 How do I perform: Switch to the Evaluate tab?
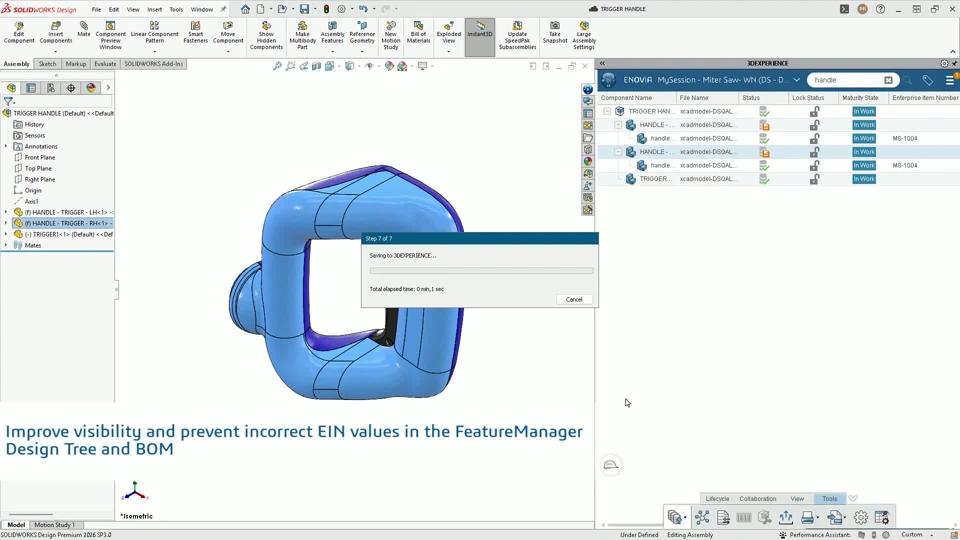(105, 64)
